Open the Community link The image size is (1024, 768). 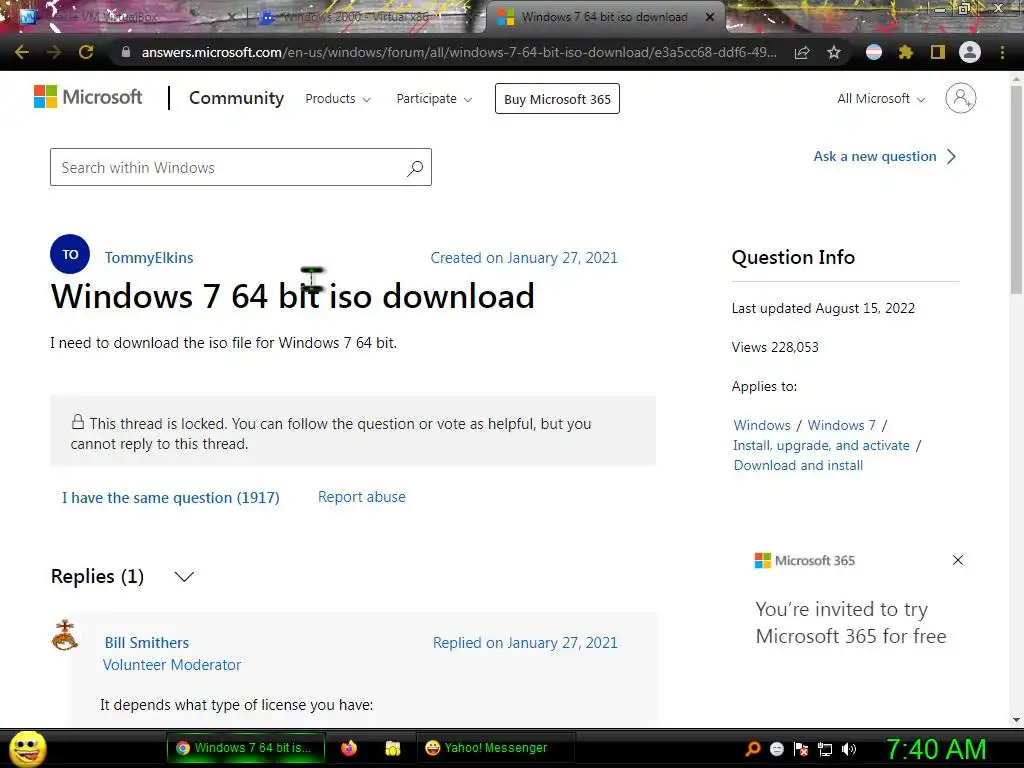pyautogui.click(x=236, y=98)
